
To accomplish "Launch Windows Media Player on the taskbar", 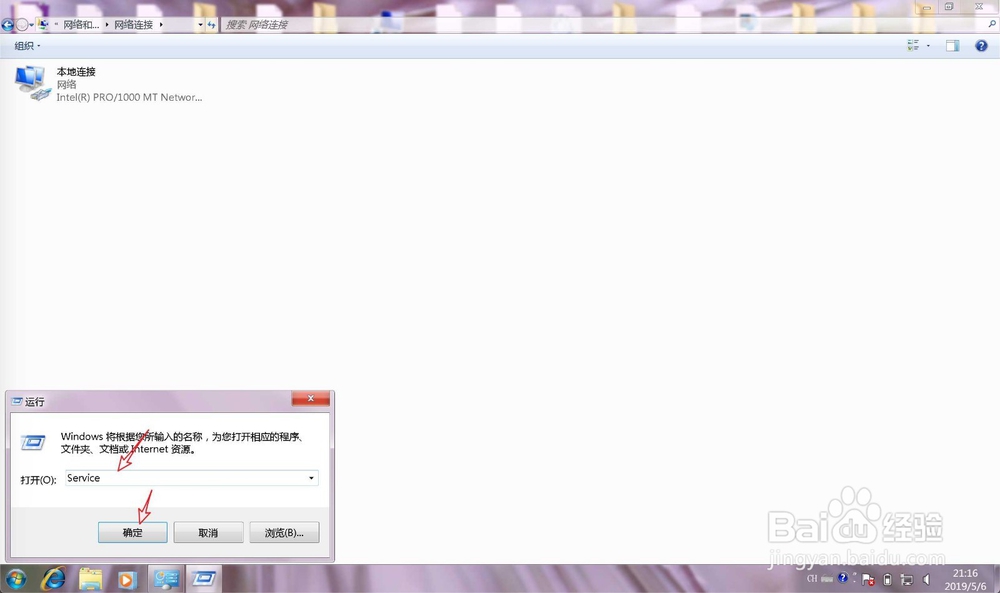I will (x=125, y=579).
